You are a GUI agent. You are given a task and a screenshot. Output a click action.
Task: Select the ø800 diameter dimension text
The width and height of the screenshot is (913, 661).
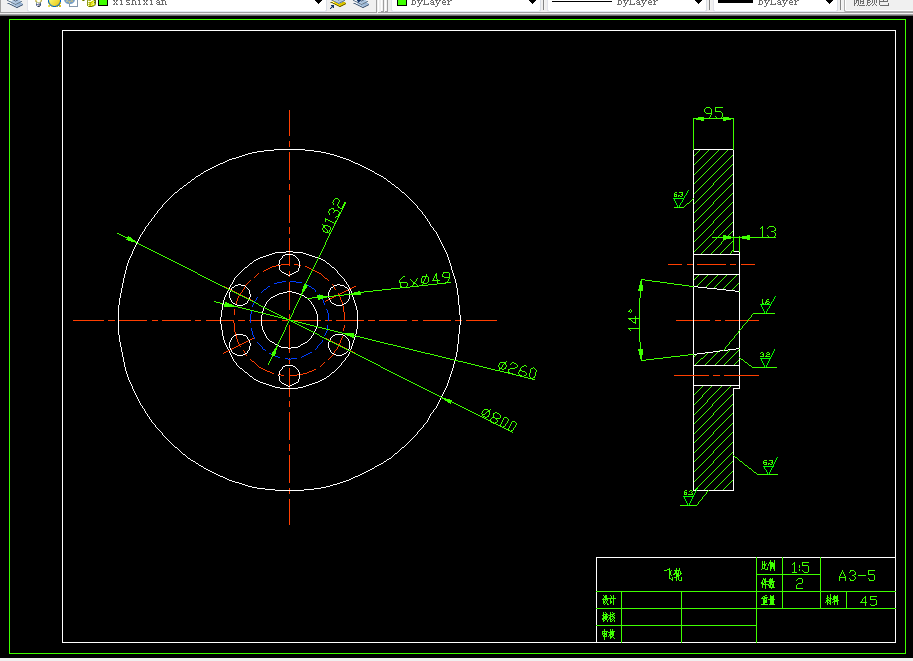pyautogui.click(x=498, y=419)
